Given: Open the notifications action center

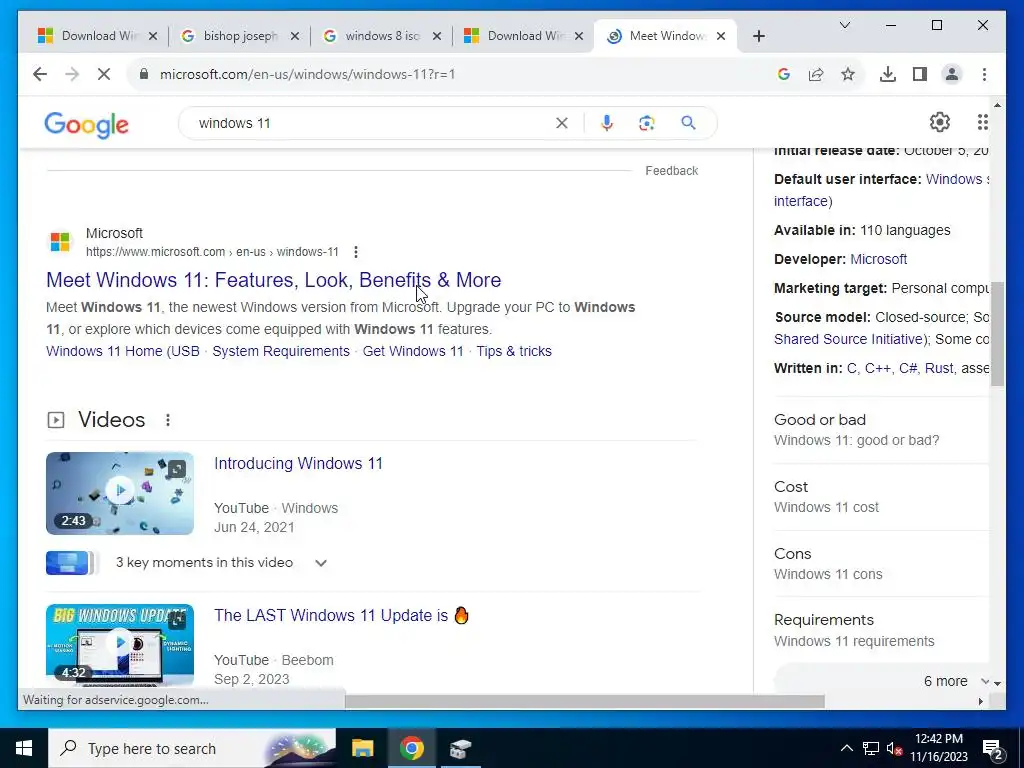Looking at the screenshot, I should point(993,748).
